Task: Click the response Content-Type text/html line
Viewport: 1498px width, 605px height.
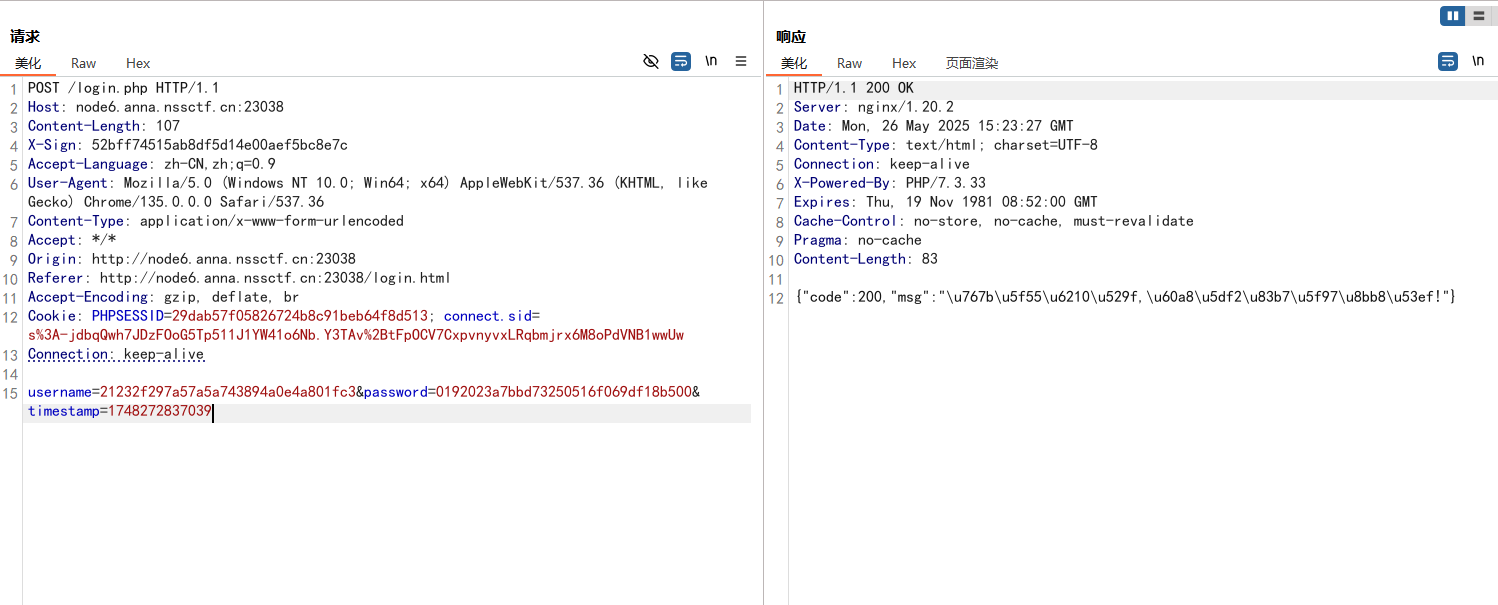Action: coord(946,145)
